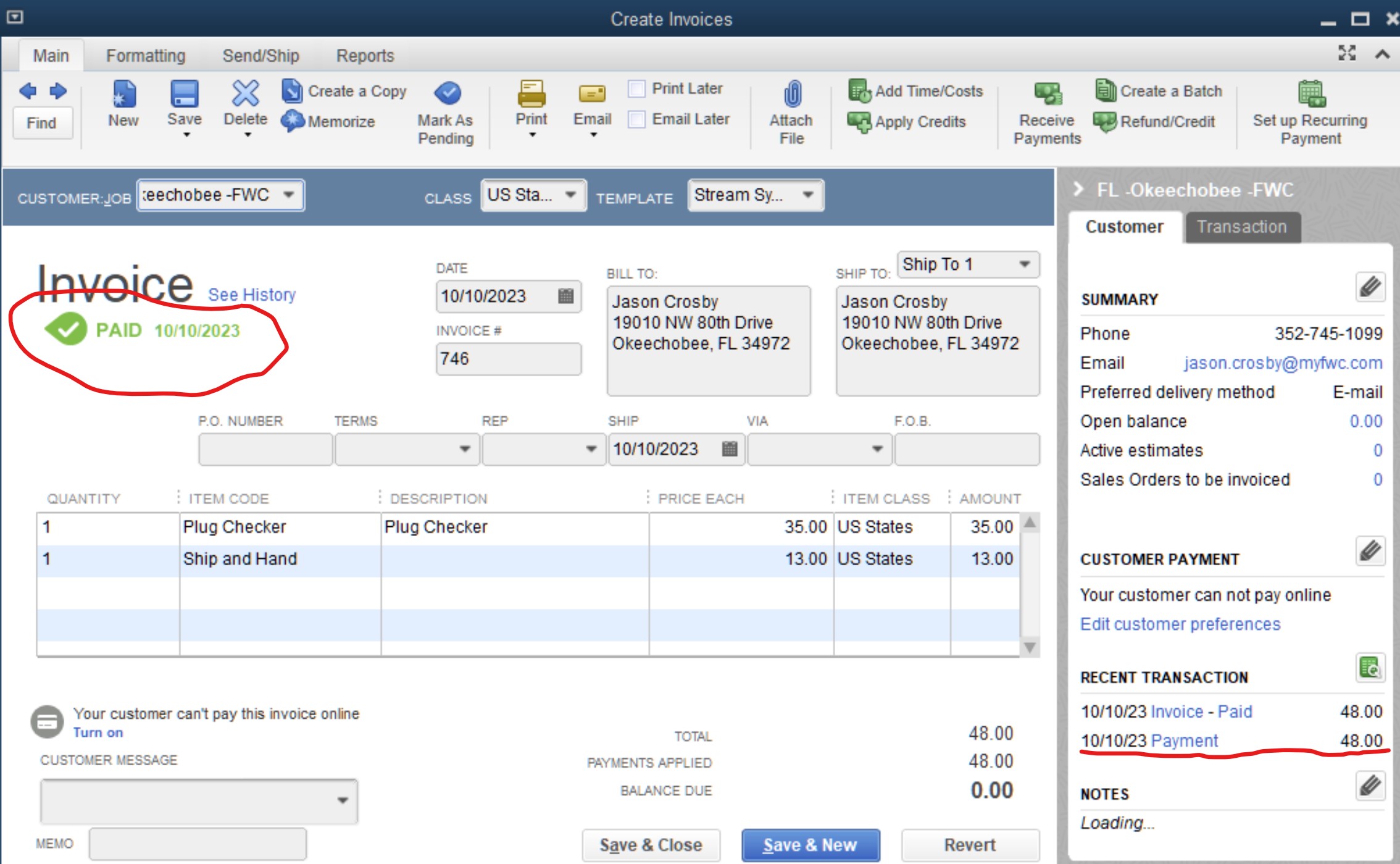The image size is (1400, 864).
Task: Open the calendar icon beside the Date field
Action: [565, 296]
